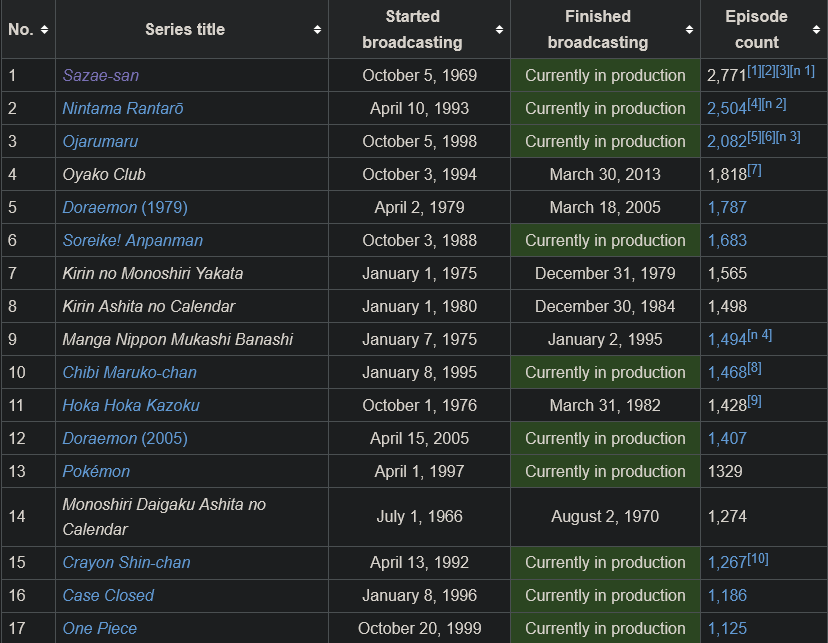Select the March 30, 2013 date cell
This screenshot has height=643, width=828.
coord(605,174)
